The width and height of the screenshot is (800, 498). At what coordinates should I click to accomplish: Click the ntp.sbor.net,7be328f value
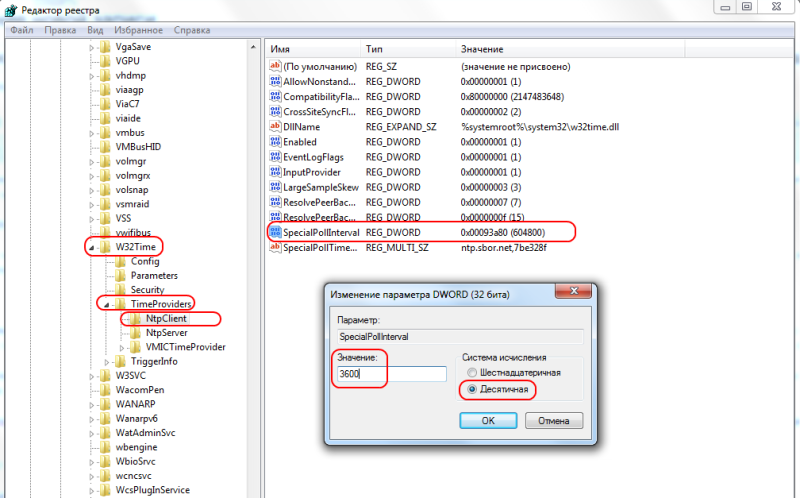(504, 247)
